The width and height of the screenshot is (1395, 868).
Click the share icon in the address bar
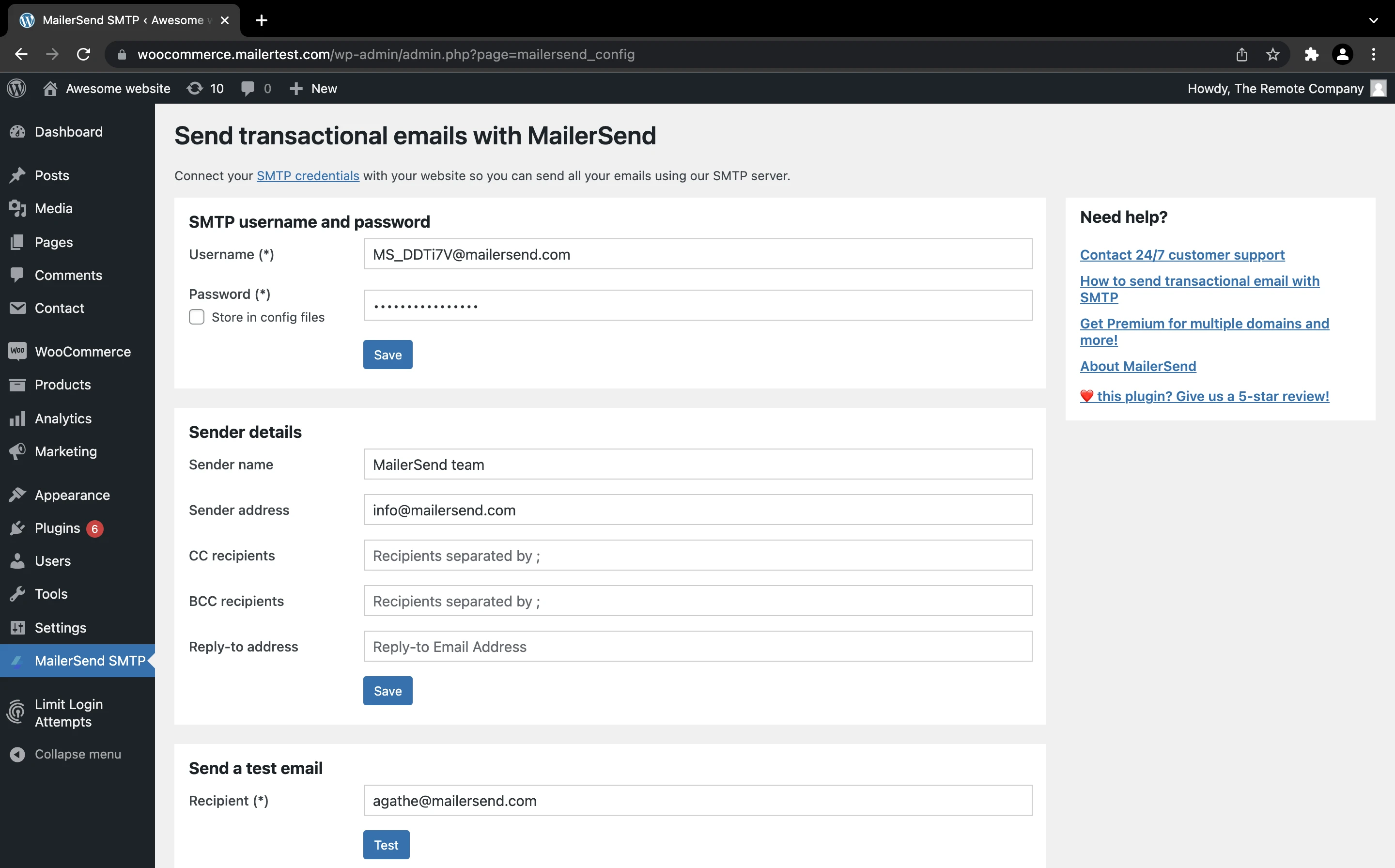[x=1241, y=54]
